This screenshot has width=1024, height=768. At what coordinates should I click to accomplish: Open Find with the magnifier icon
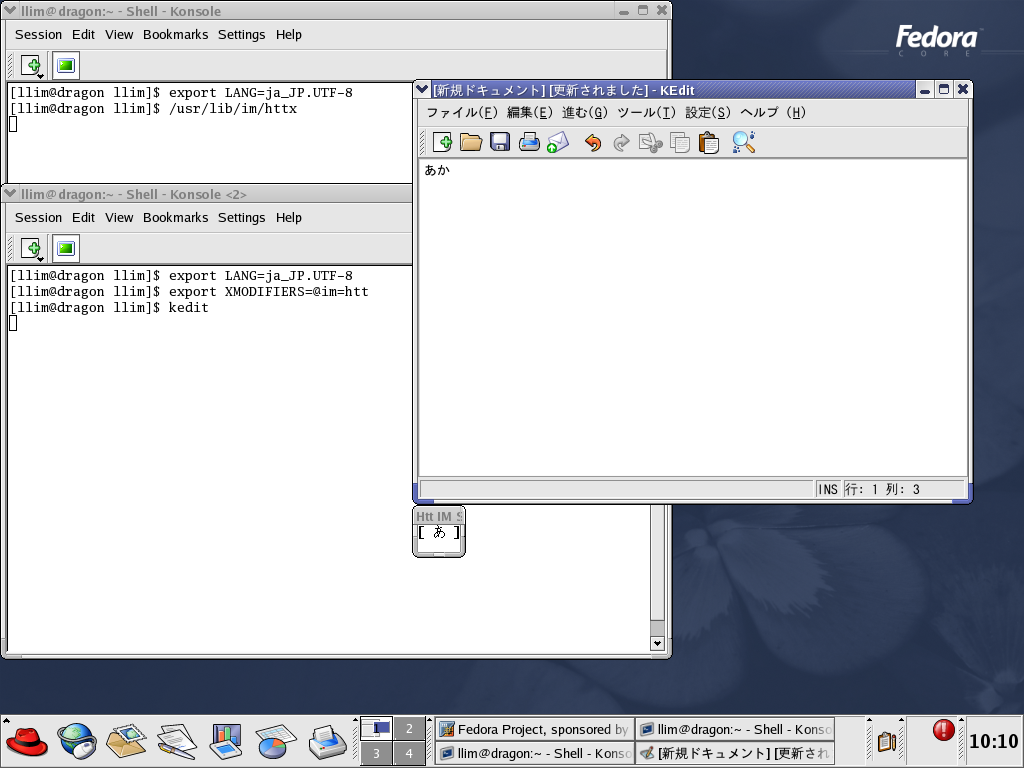point(743,142)
